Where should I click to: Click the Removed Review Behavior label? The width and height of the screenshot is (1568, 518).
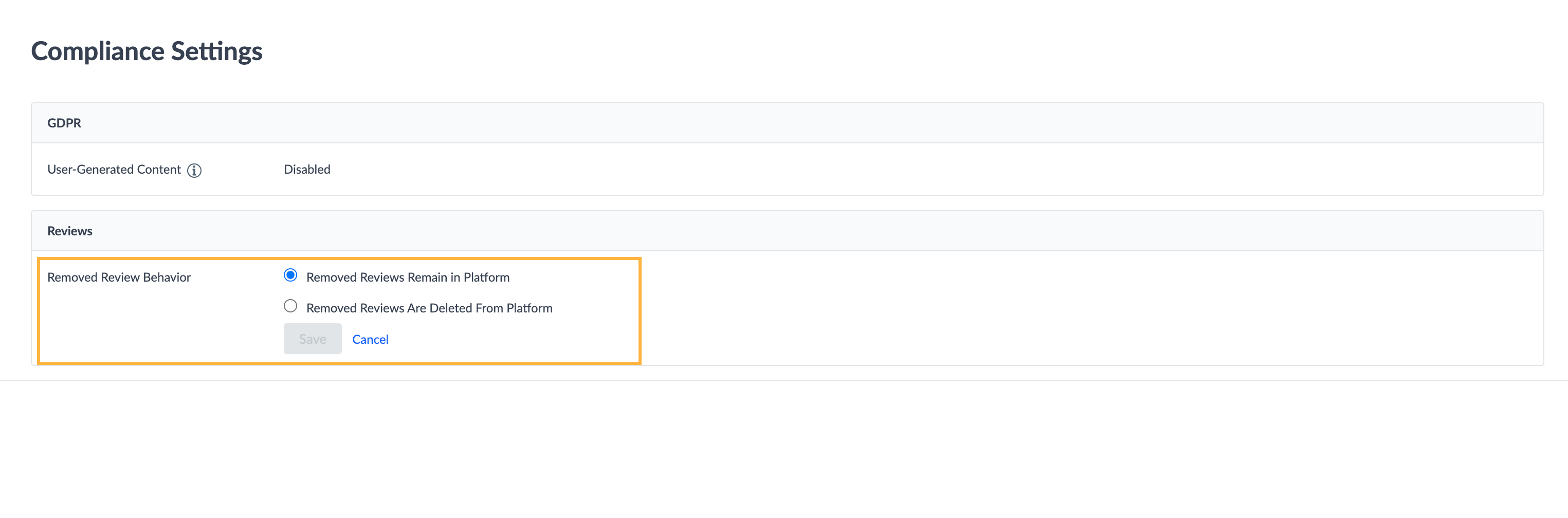pyautogui.click(x=119, y=277)
